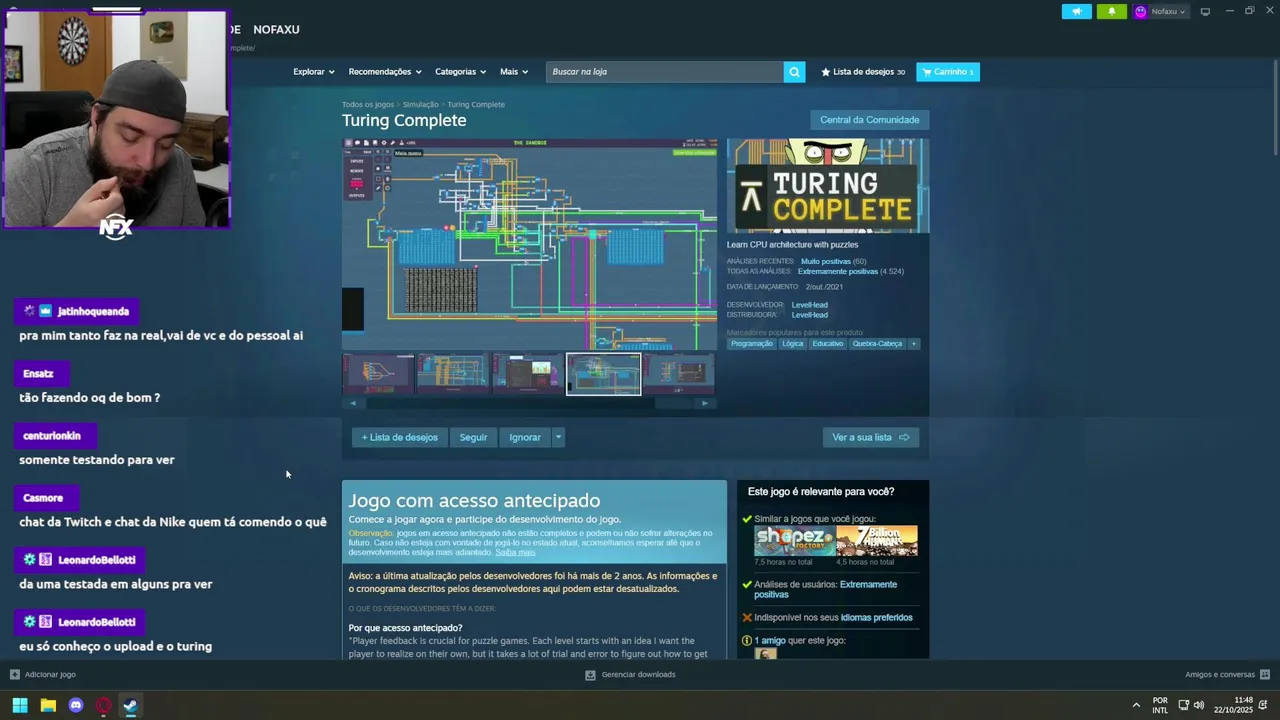Open 7 Billion Humans similar game image
Viewport: 1280px width, 720px height.
pyautogui.click(x=877, y=541)
